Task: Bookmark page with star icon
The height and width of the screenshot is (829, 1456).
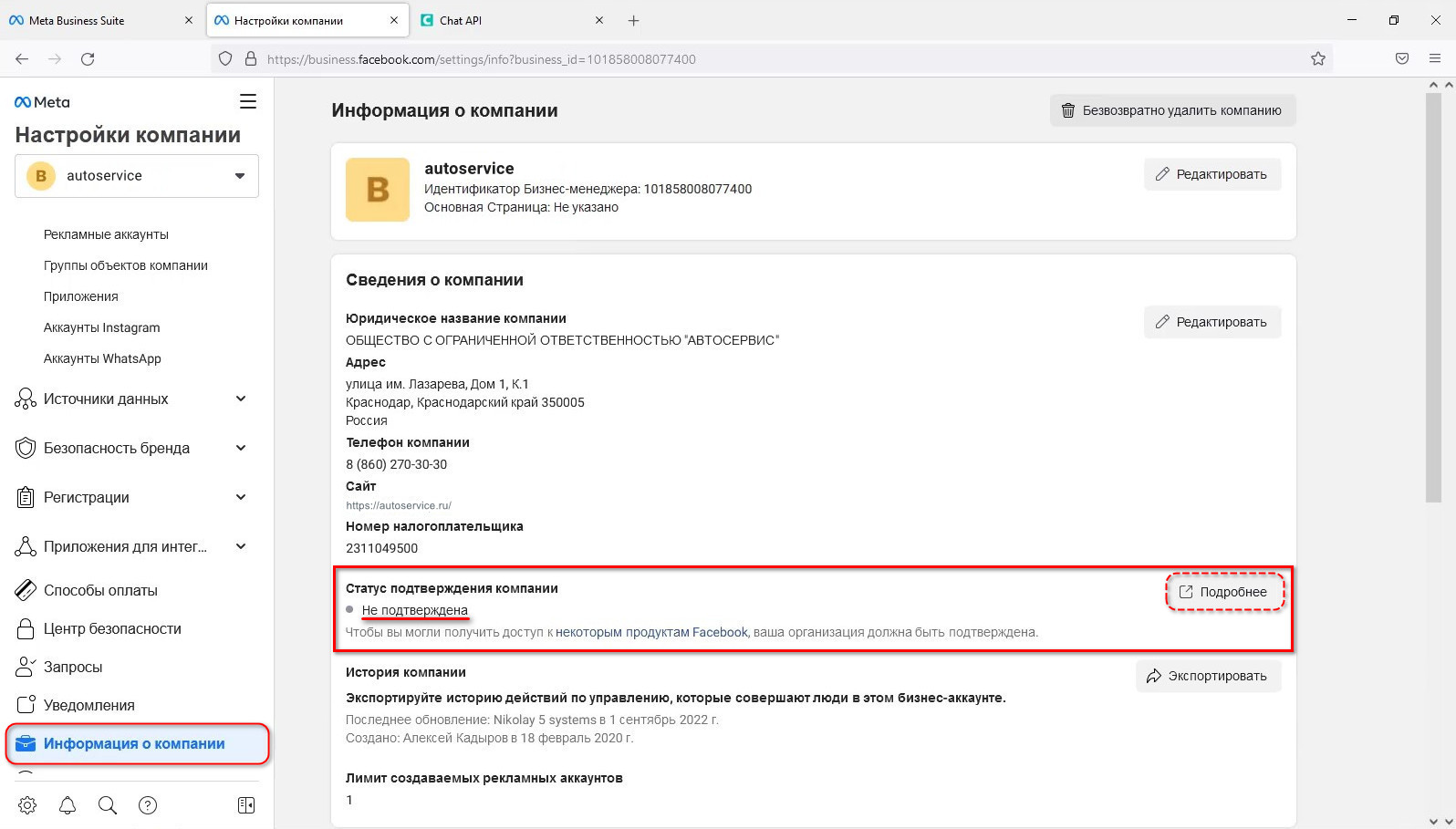Action: (1318, 59)
